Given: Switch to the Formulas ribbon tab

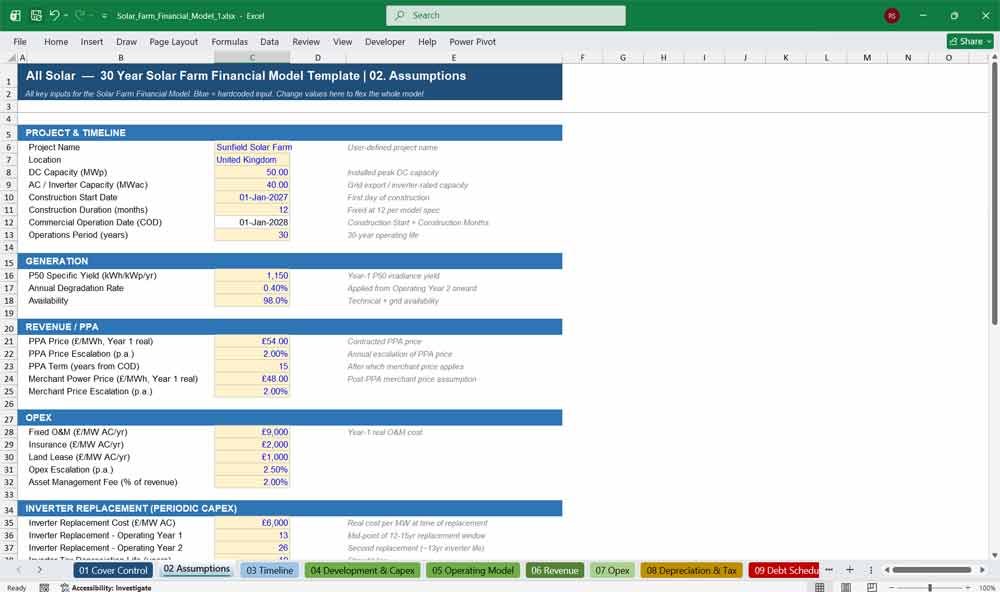Looking at the screenshot, I should click(x=230, y=41).
